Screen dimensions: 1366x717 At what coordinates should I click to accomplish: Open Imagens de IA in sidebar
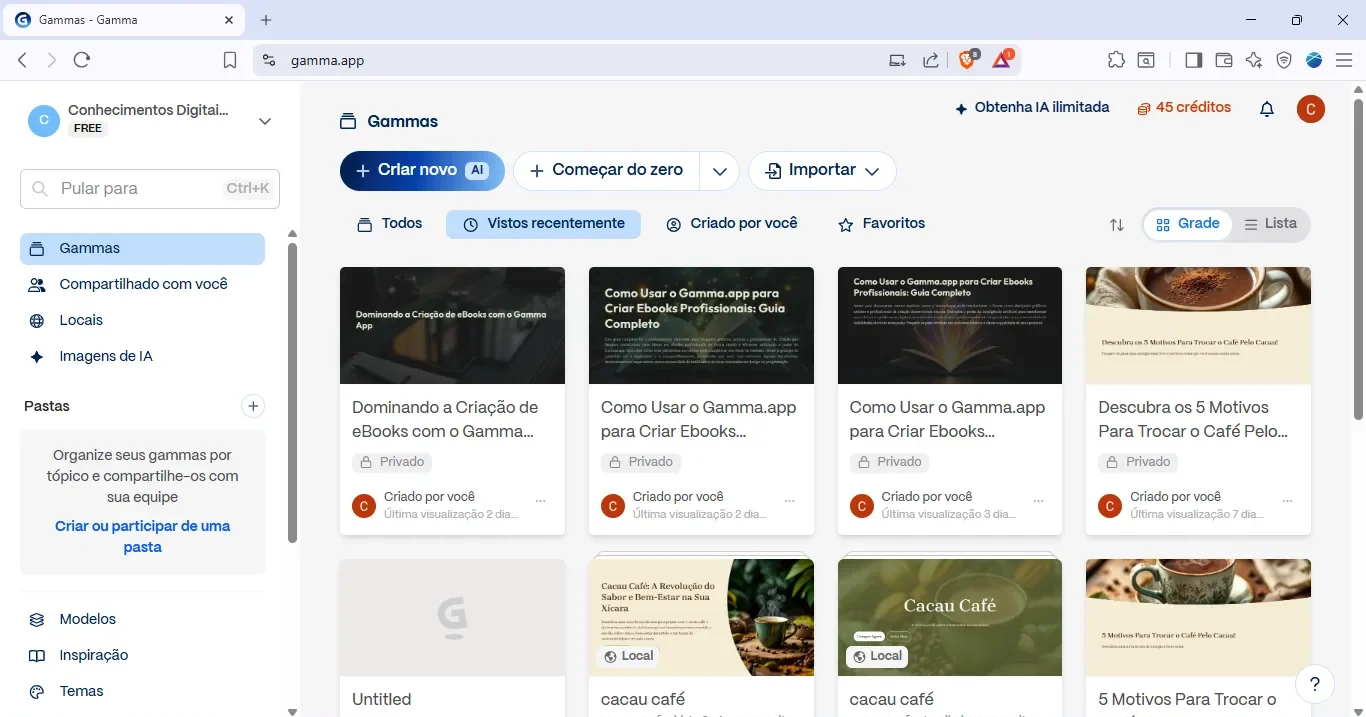[x=142, y=356]
